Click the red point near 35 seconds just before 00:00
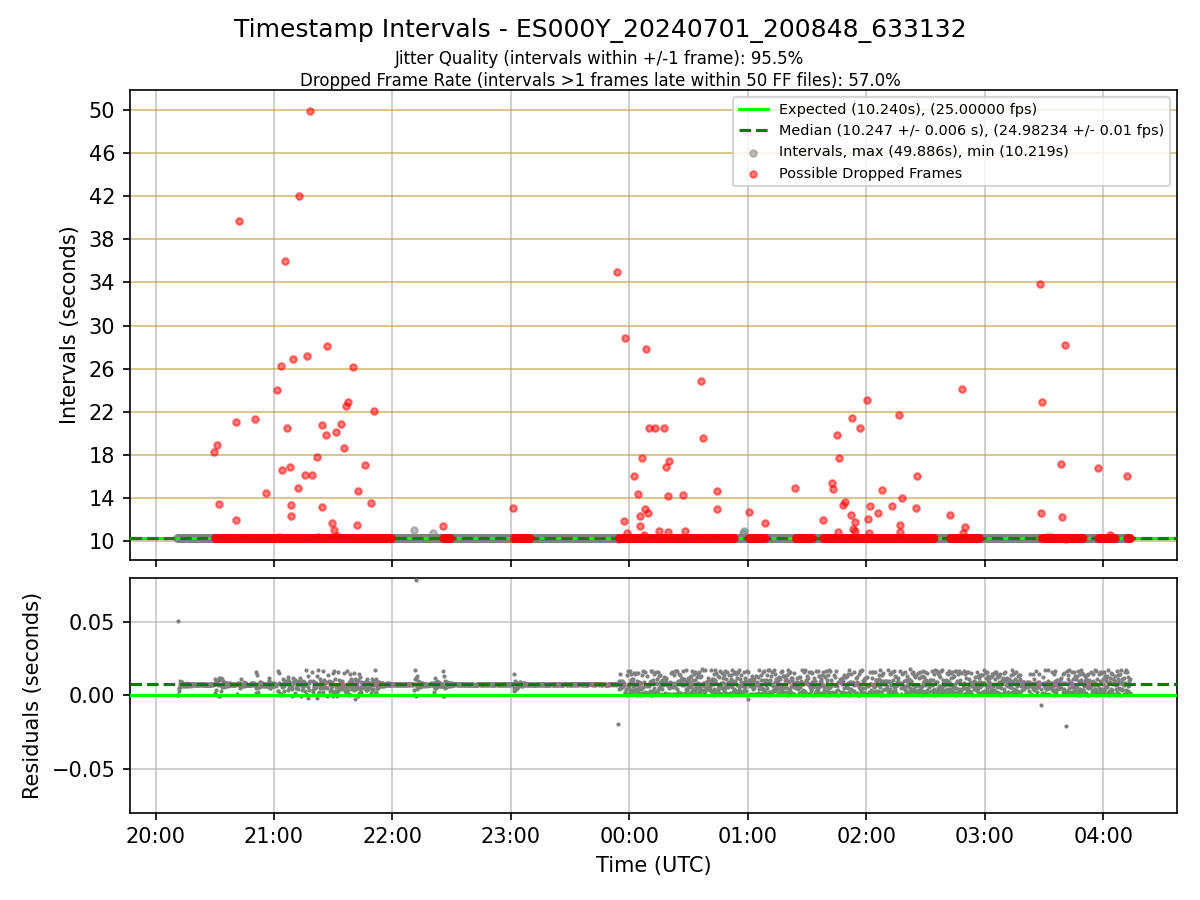1200x900 pixels. click(x=617, y=272)
